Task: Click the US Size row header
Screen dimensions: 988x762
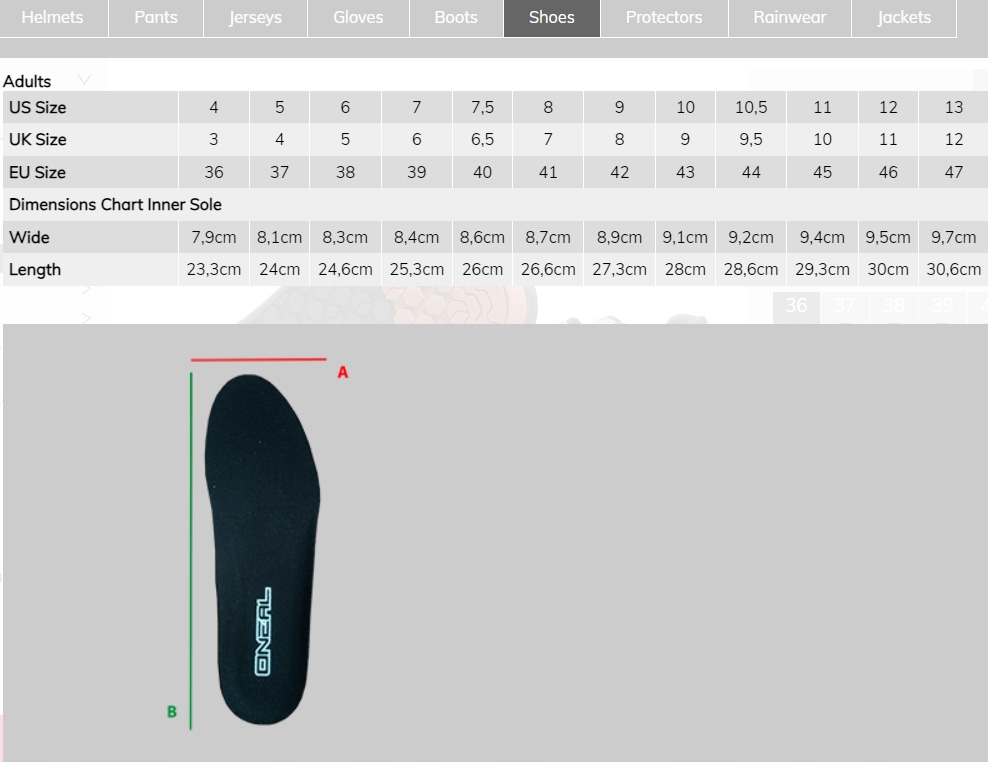Action: click(x=91, y=107)
